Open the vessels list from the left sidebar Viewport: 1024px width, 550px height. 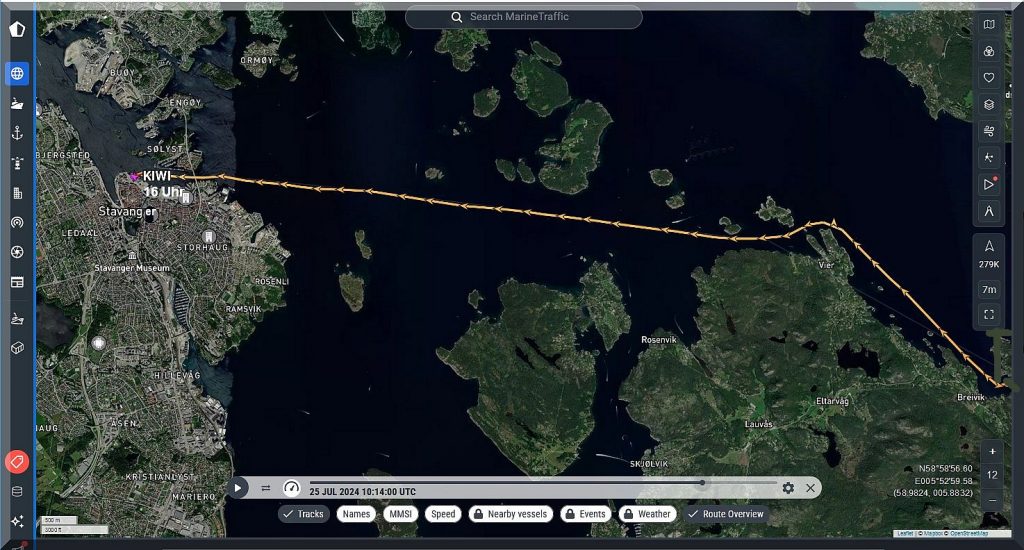(17, 103)
